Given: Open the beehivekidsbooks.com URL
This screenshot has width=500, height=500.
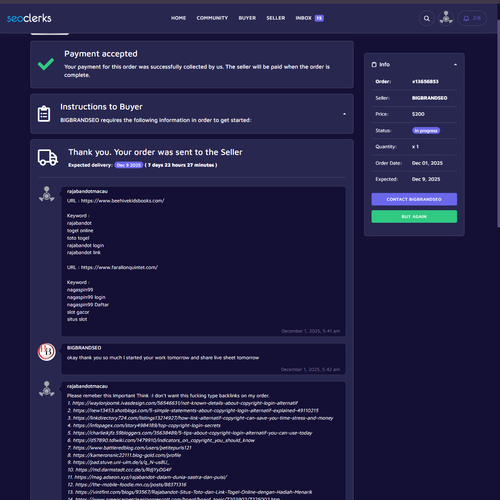Looking at the screenshot, I should tap(123, 201).
